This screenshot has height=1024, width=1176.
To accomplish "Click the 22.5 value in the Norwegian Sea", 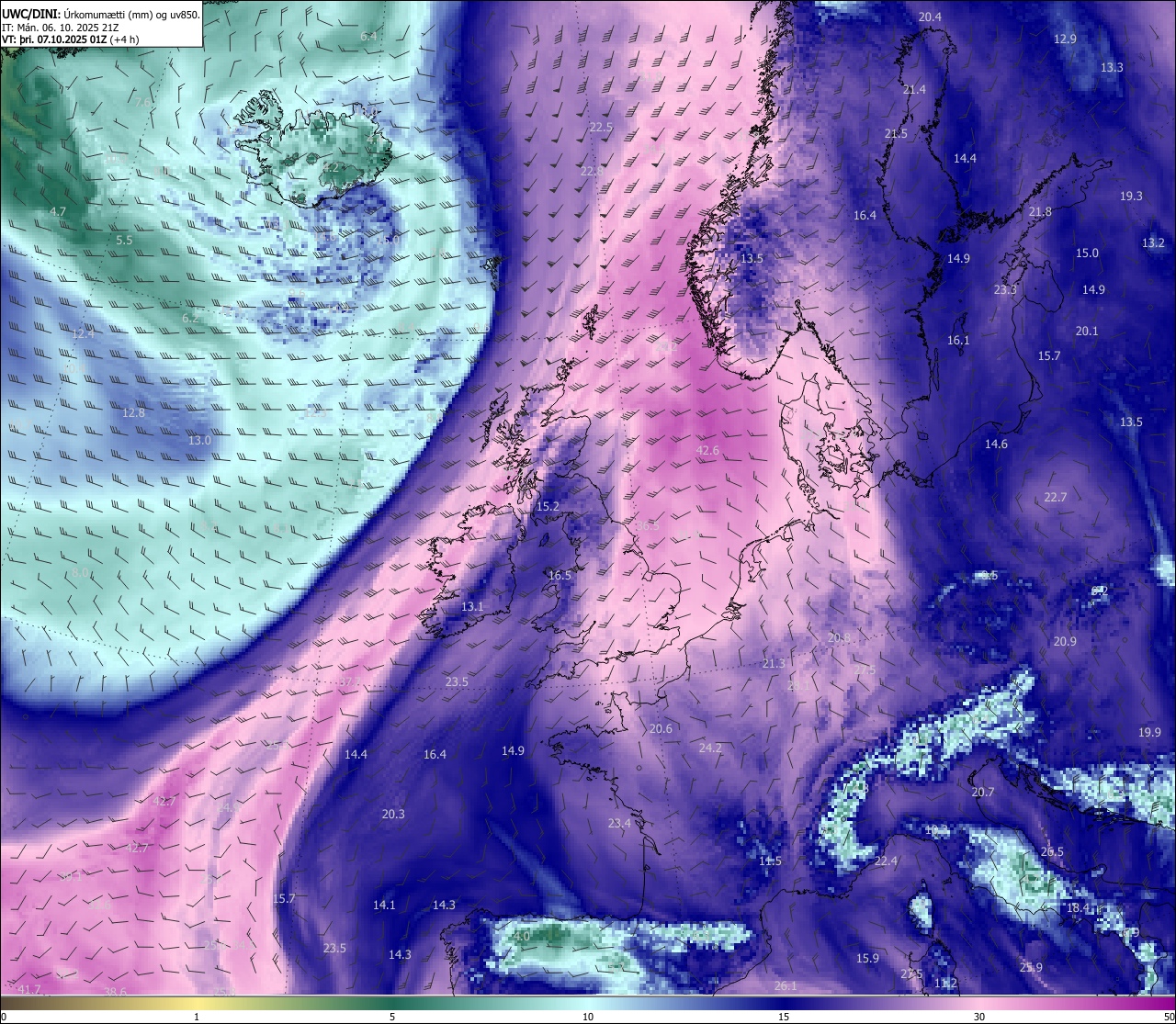I will tap(601, 127).
